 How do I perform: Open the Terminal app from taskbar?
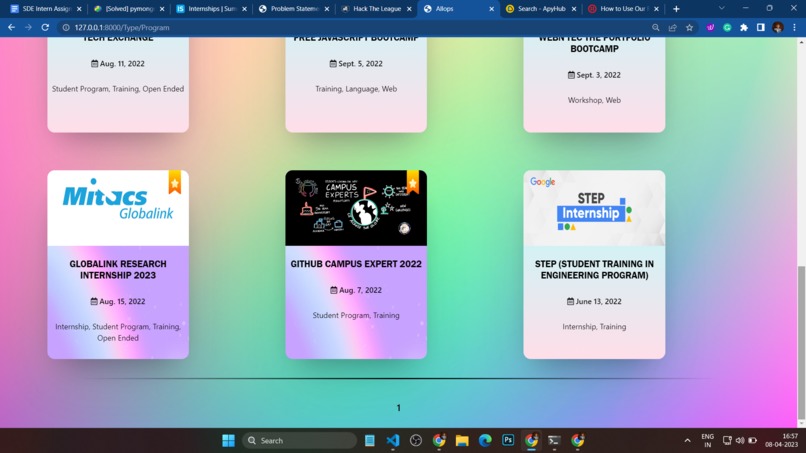coord(554,441)
